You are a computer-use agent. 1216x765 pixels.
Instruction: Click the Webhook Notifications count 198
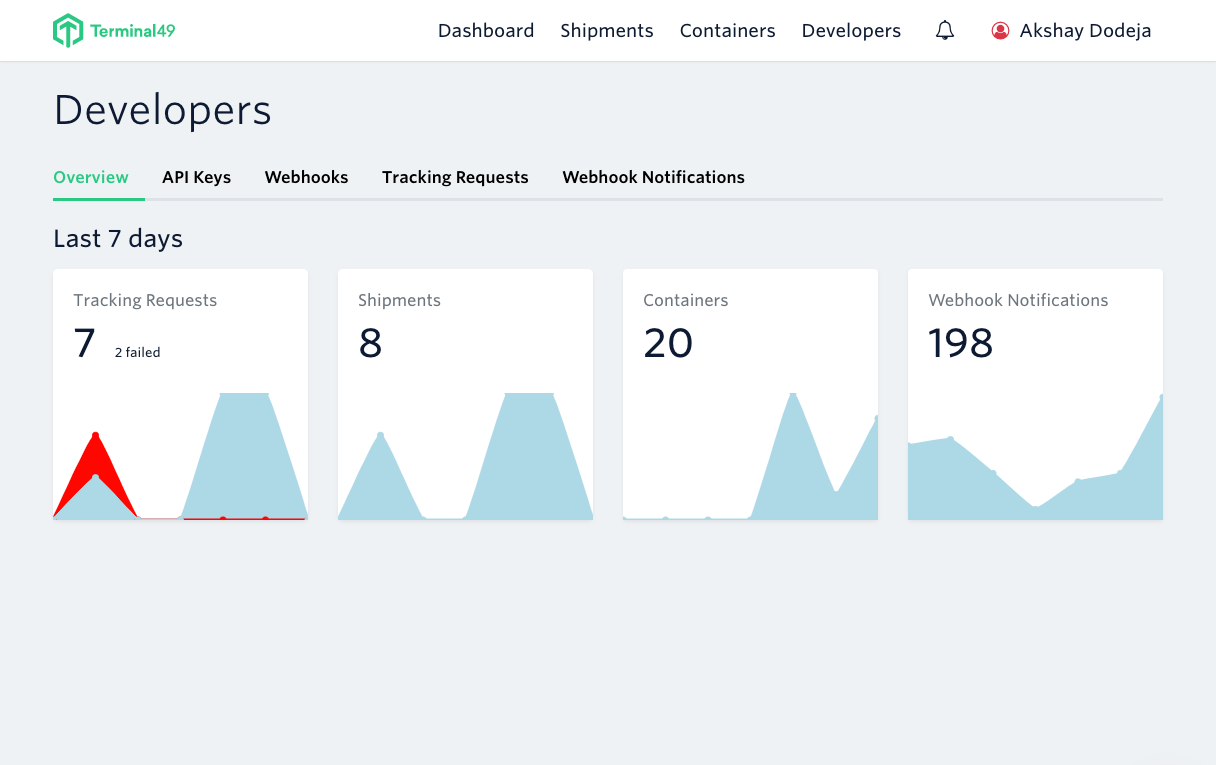(960, 343)
